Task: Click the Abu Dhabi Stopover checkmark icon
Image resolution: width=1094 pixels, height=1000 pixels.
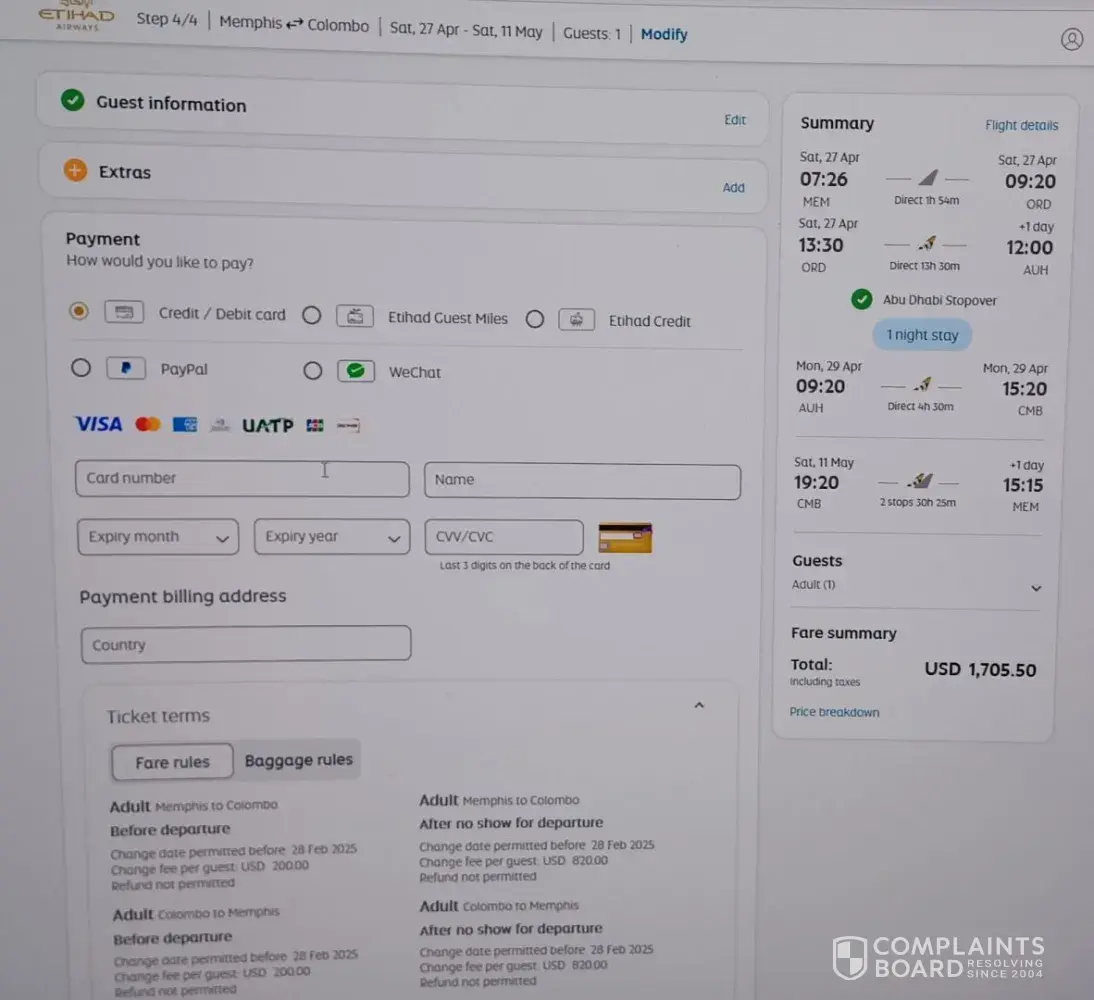Action: [x=862, y=299]
